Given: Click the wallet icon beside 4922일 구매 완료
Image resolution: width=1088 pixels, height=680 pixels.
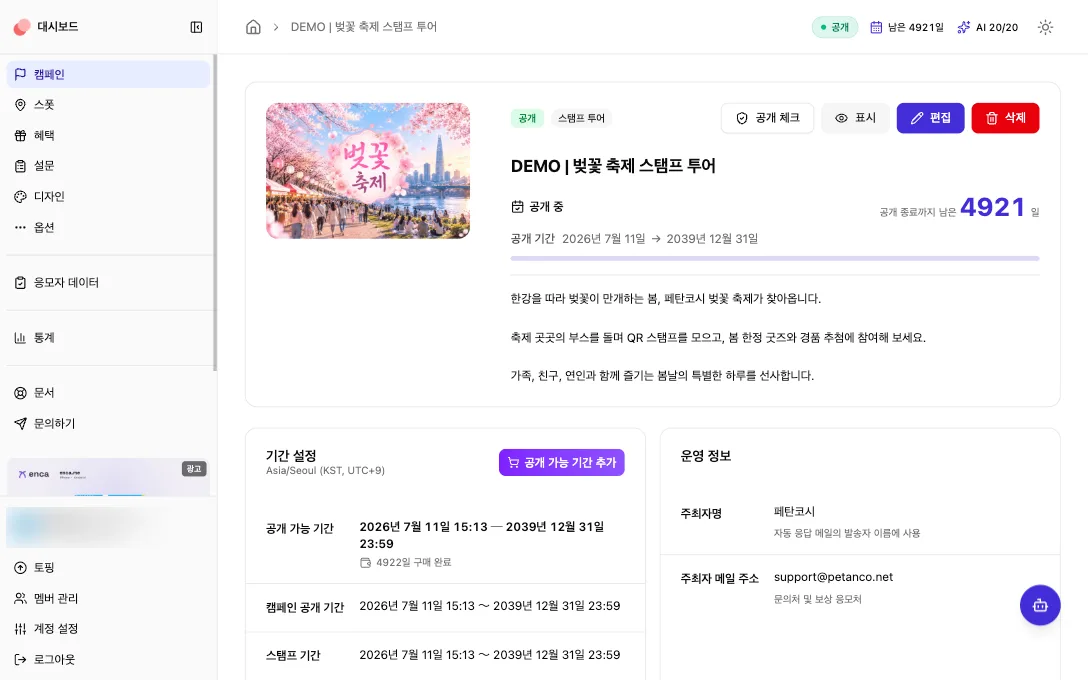Looking at the screenshot, I should [366, 563].
